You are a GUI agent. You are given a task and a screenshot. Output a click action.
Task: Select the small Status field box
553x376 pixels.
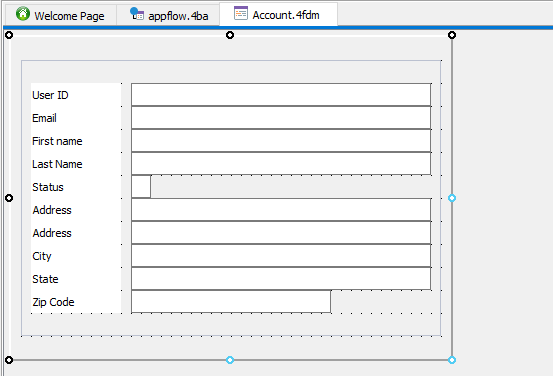coord(141,187)
